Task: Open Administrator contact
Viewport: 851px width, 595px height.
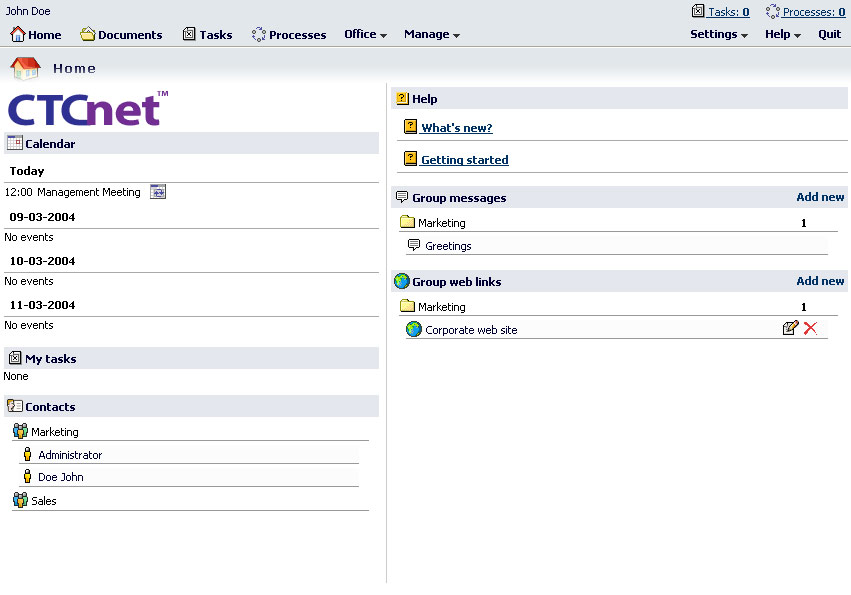Action: coord(70,455)
